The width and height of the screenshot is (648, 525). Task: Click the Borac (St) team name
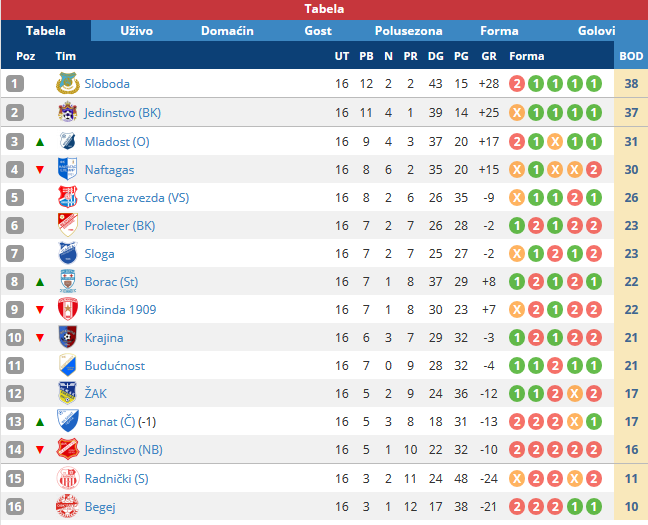coord(111,282)
